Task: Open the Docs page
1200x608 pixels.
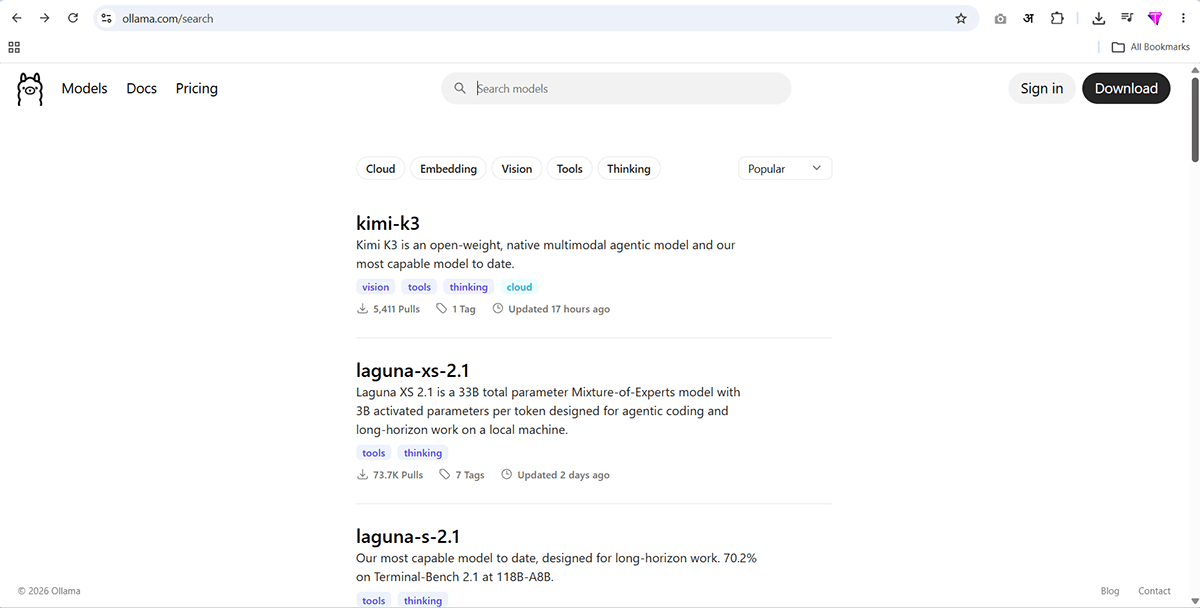Action: 141,88
